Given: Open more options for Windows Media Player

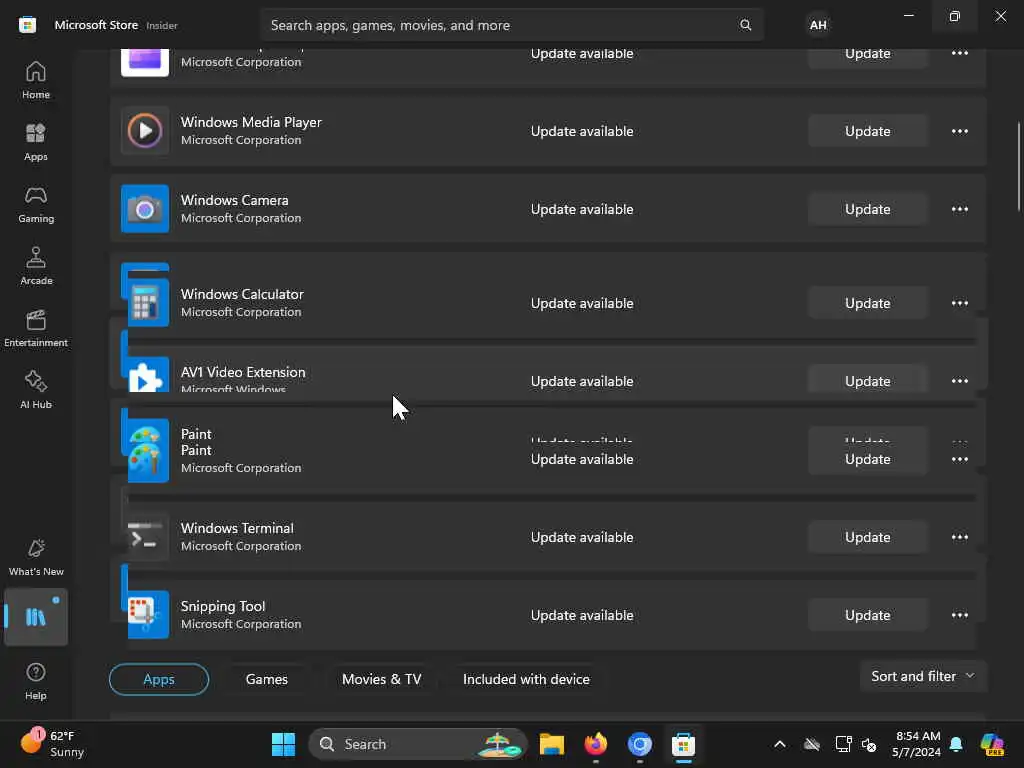Looking at the screenshot, I should click(x=959, y=131).
